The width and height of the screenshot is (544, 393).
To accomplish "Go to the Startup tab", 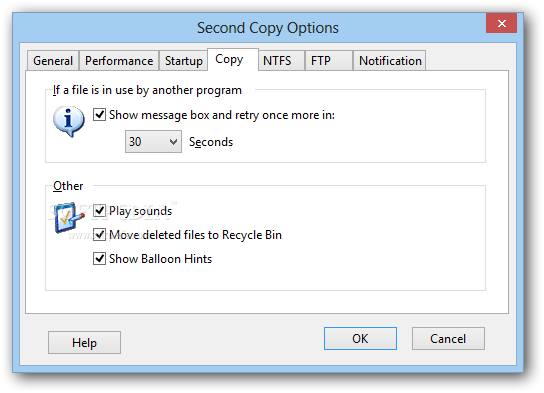I will click(x=184, y=61).
